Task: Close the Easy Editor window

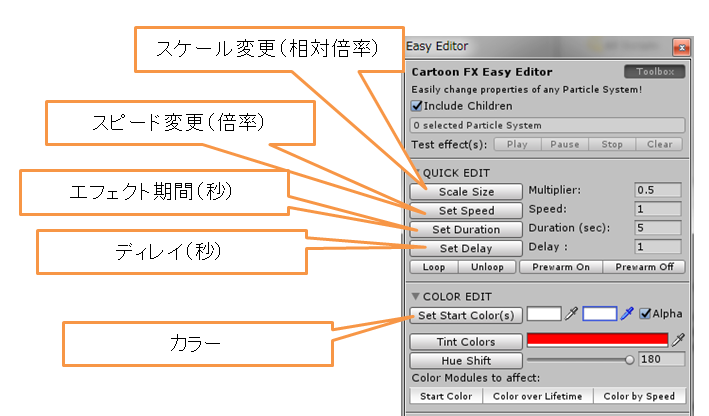Action: click(x=682, y=47)
